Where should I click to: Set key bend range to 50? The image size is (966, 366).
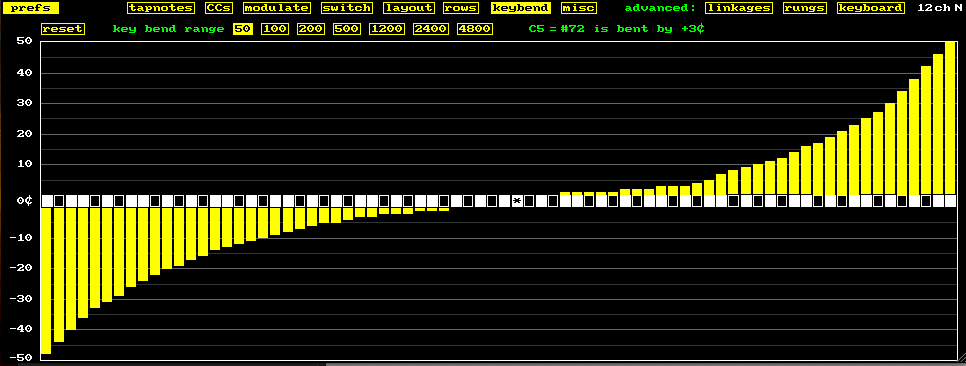click(243, 29)
